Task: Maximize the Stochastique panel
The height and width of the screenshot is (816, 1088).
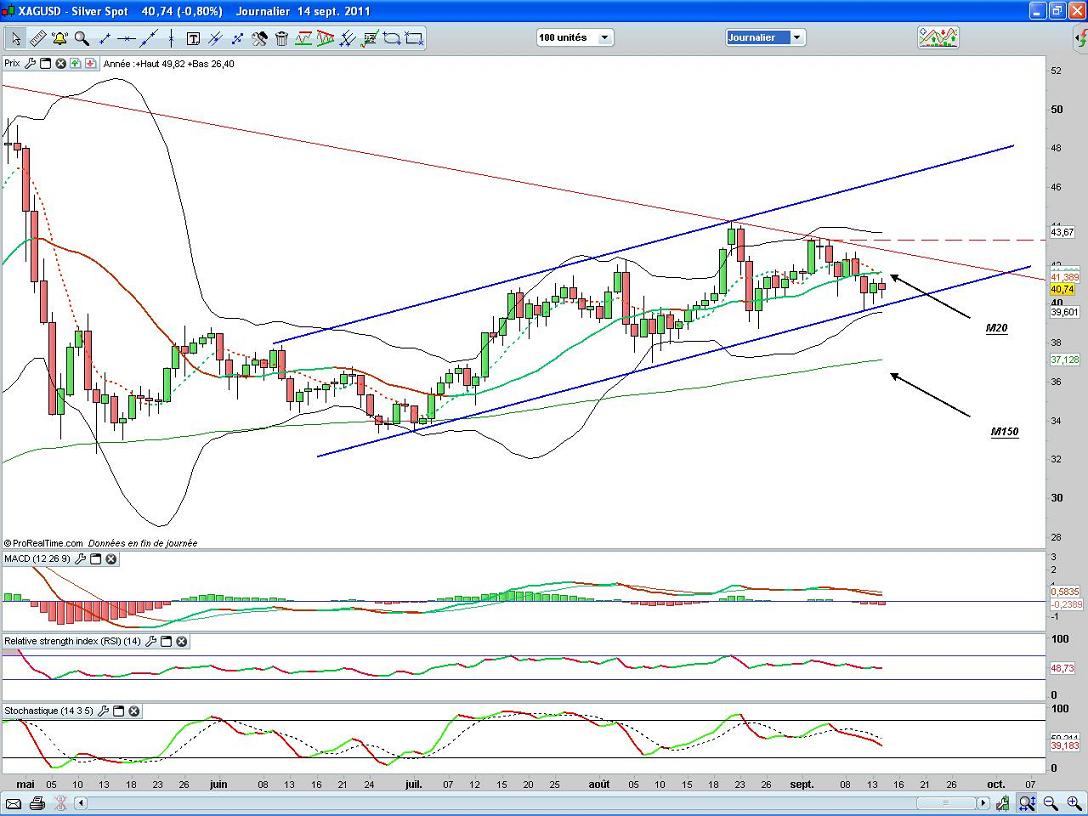Action: tap(119, 711)
